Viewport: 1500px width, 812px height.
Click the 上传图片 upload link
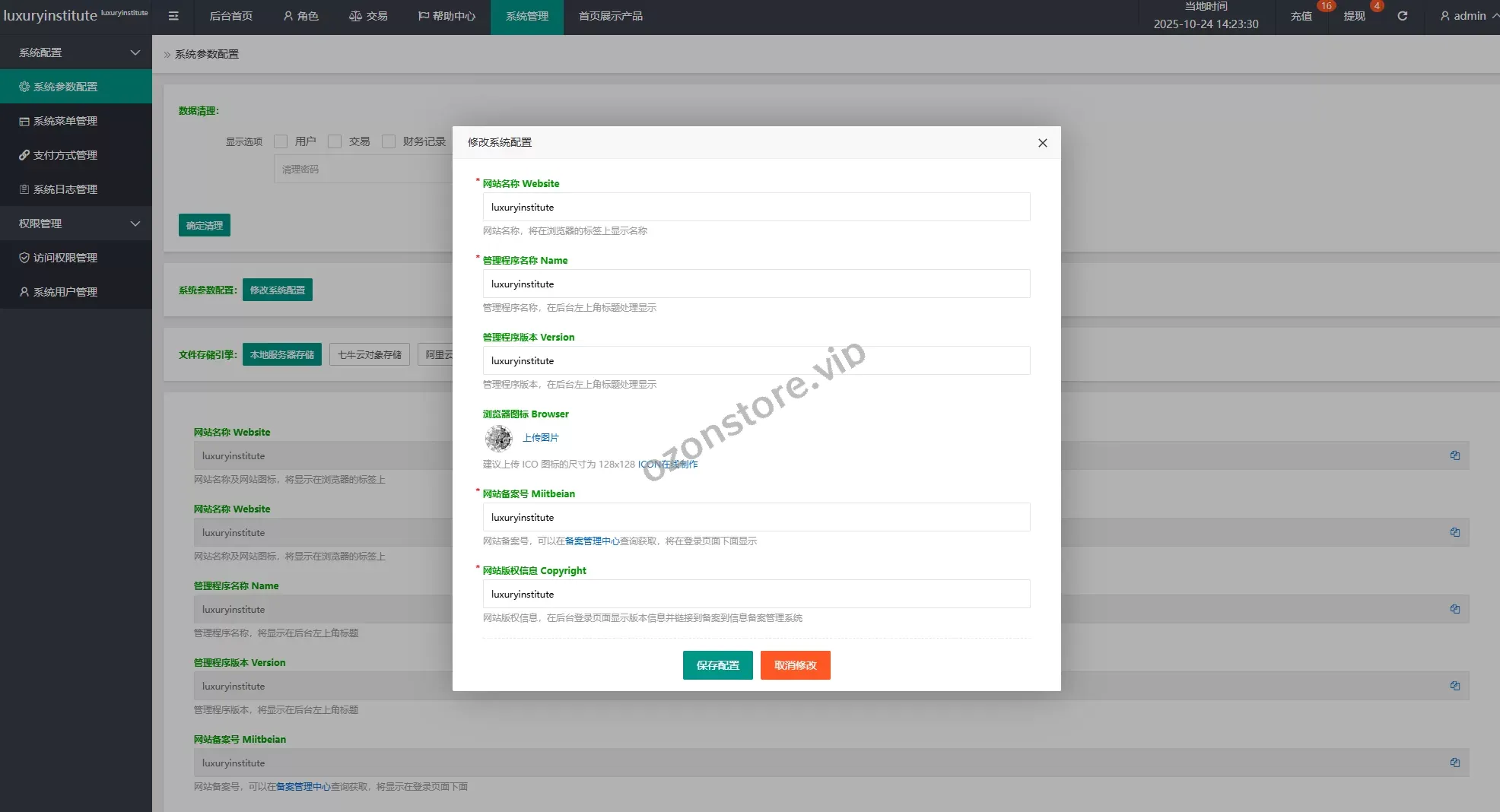[x=541, y=438]
